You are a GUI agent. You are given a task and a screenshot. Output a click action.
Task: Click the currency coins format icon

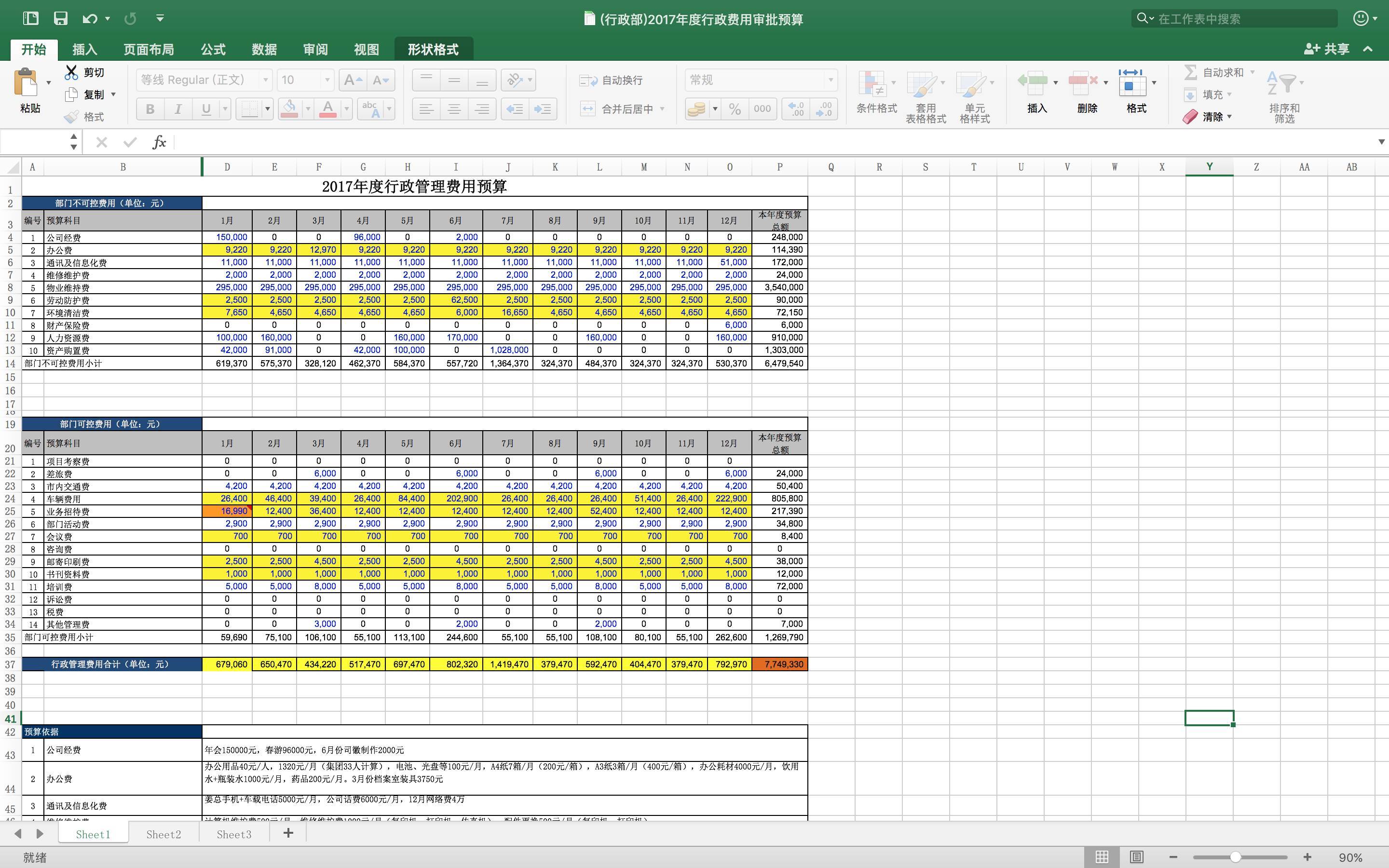tap(695, 108)
